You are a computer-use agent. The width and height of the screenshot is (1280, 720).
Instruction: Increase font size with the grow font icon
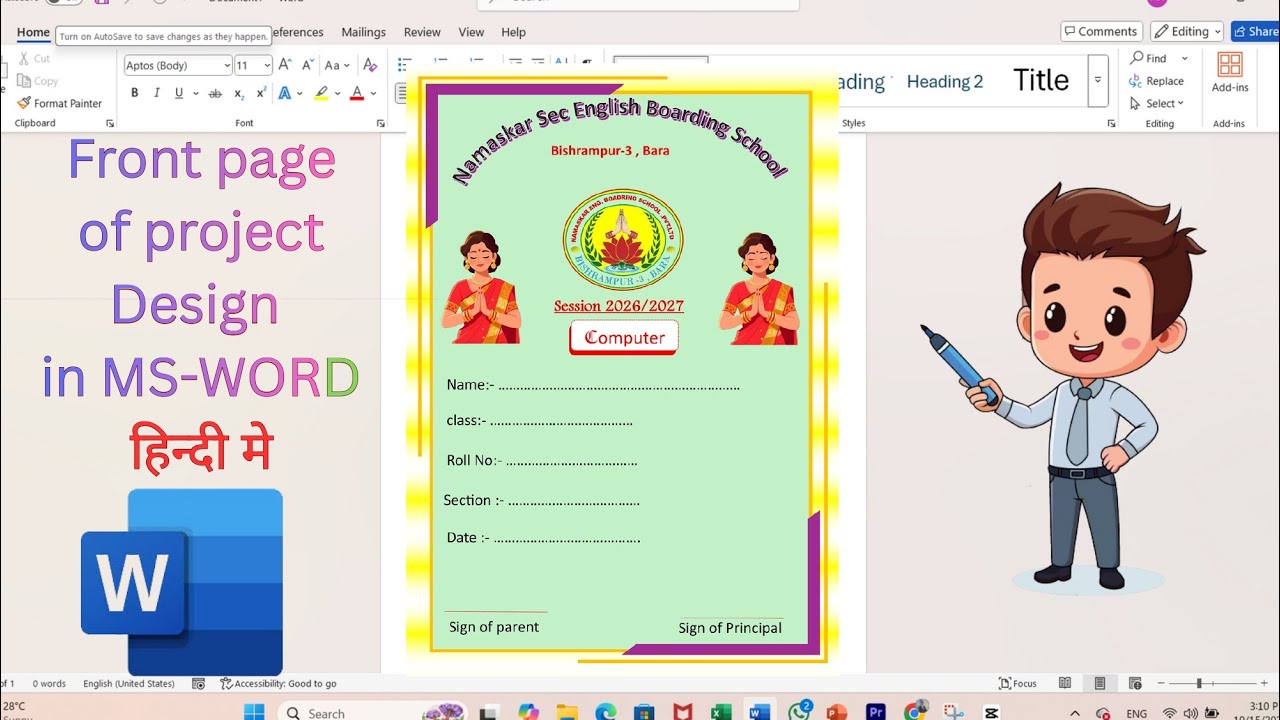point(285,65)
